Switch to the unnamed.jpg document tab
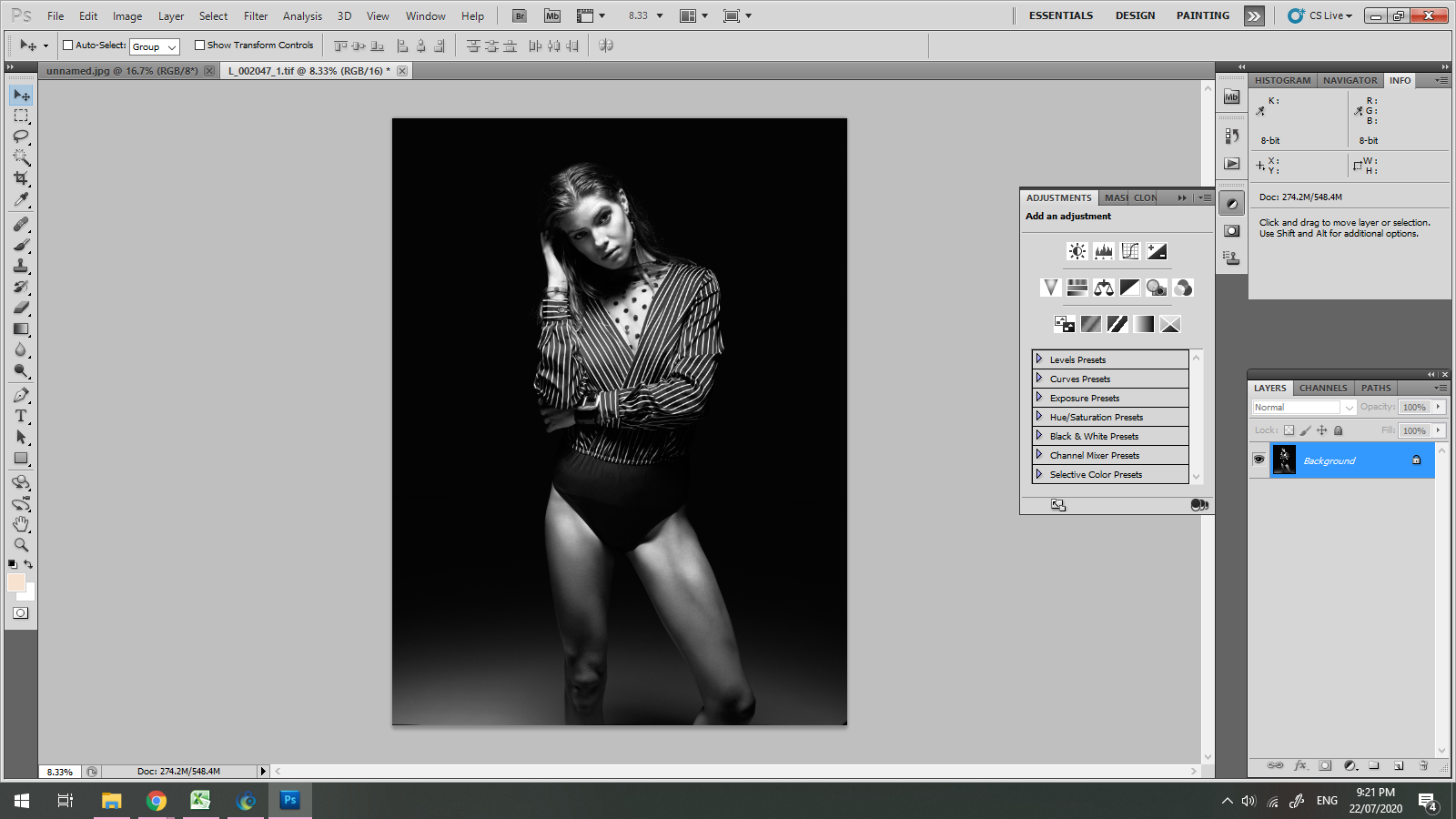The image size is (1456, 819). coord(121,70)
